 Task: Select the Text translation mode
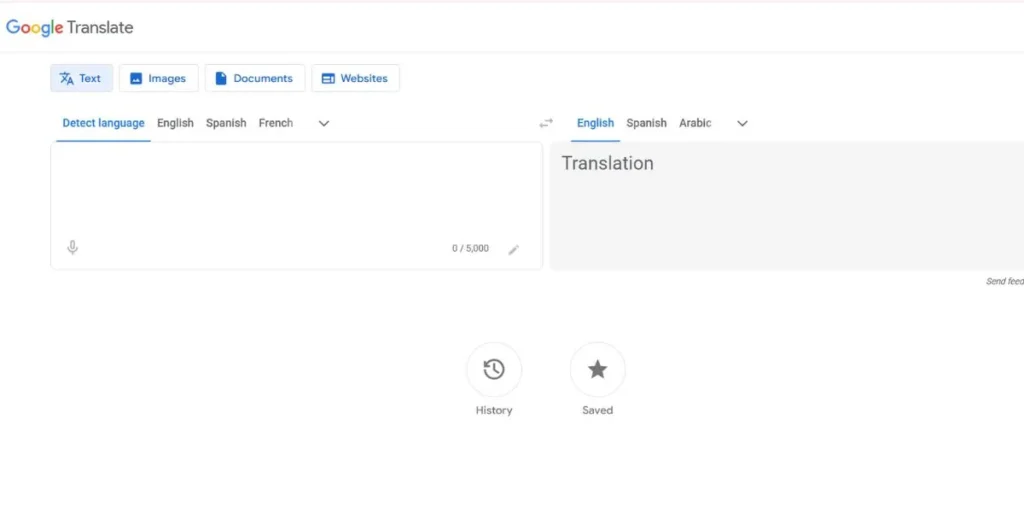(x=82, y=78)
